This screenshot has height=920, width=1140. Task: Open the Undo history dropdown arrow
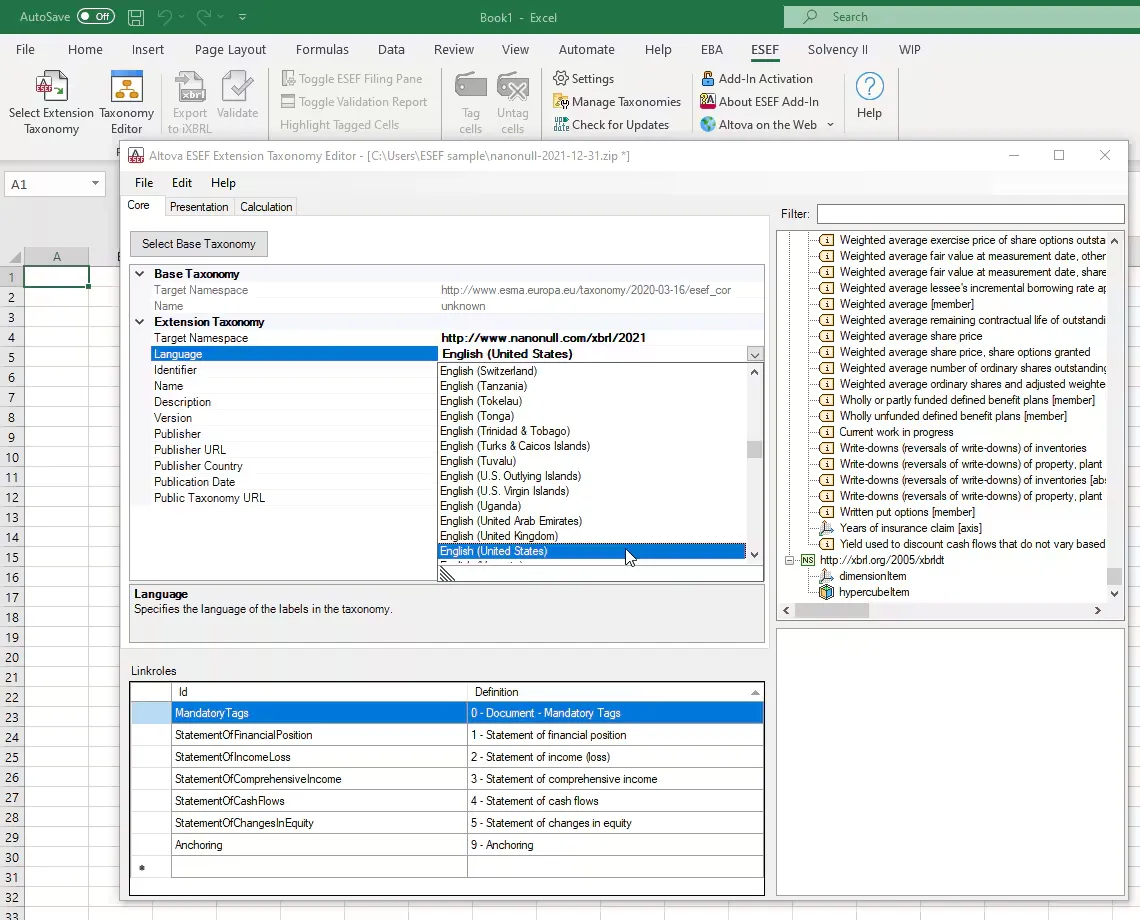click(182, 17)
